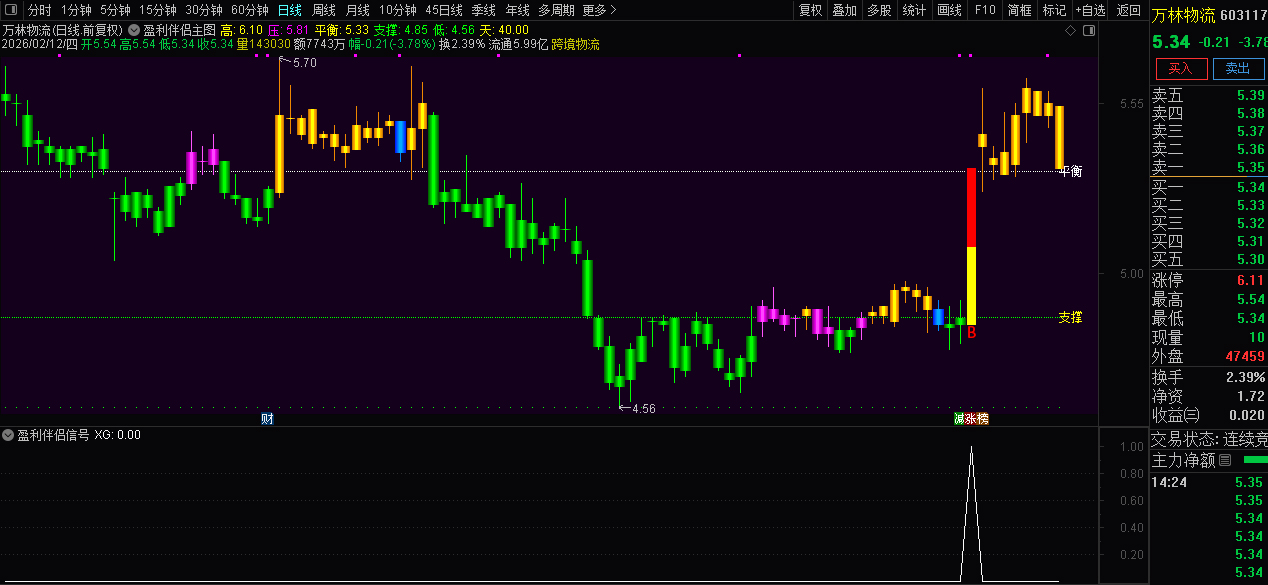Click the 卖三 price 5.37 row
Viewport: 1268px width, 585px height.
click(1208, 131)
